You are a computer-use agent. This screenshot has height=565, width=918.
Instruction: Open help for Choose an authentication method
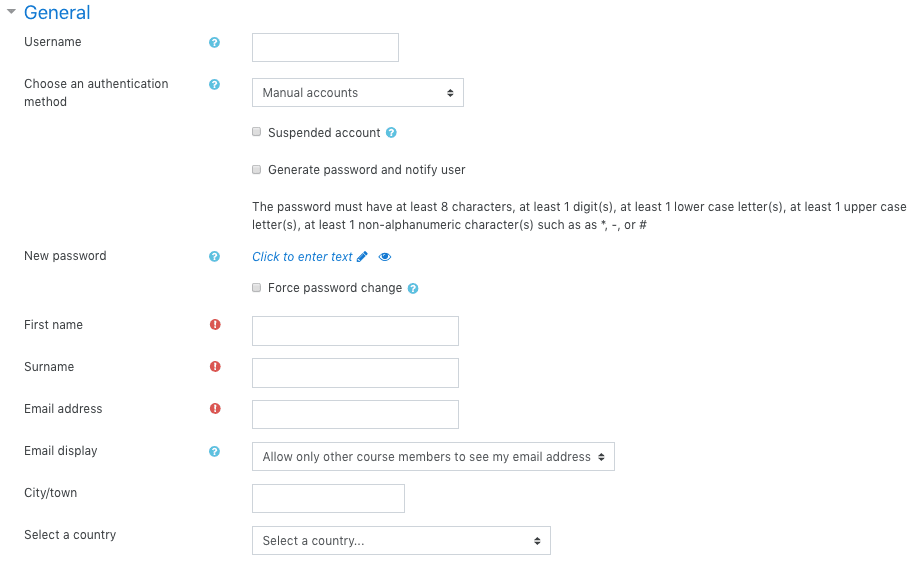tap(214, 84)
